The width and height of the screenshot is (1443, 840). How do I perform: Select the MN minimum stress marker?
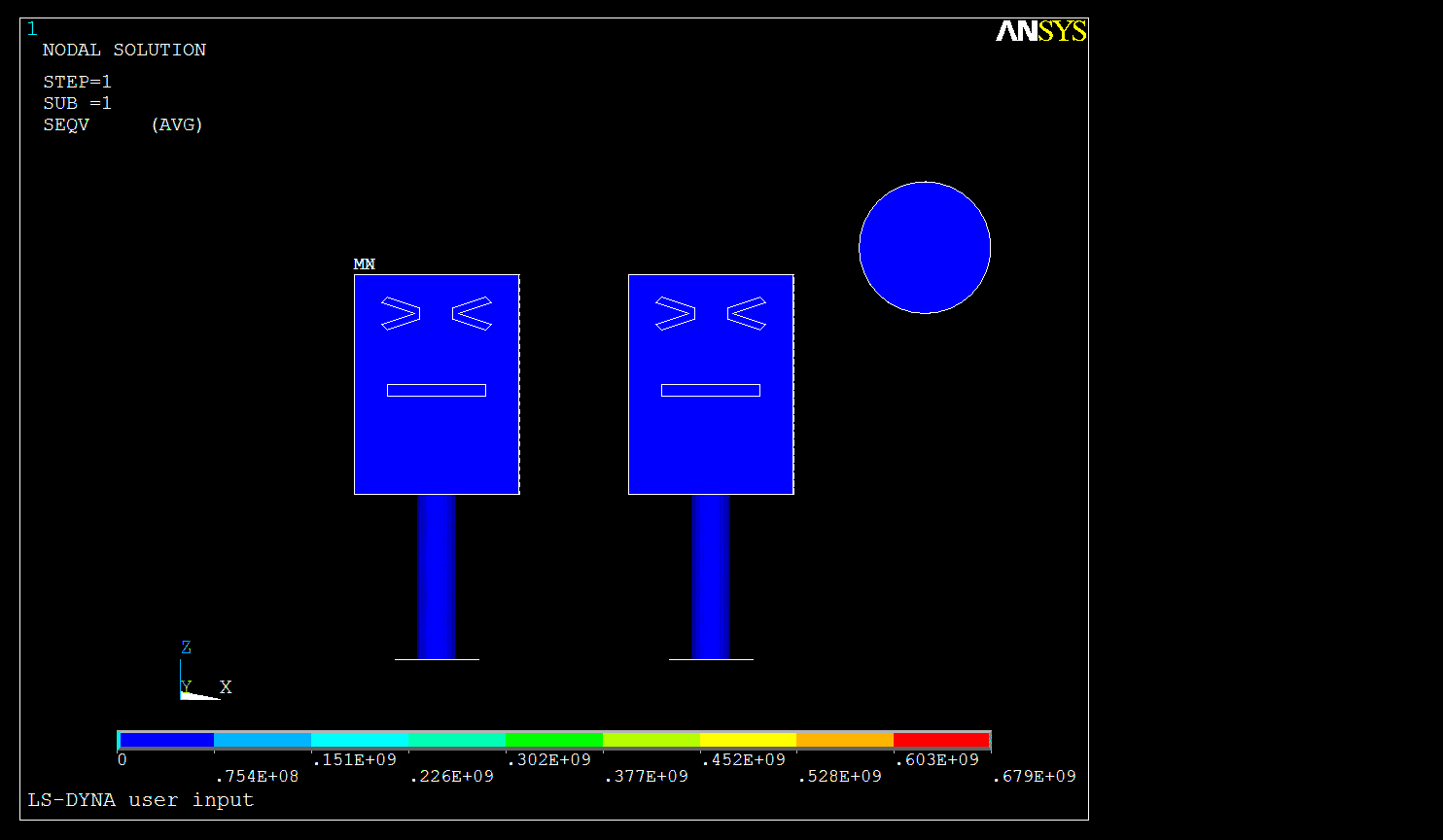click(364, 263)
